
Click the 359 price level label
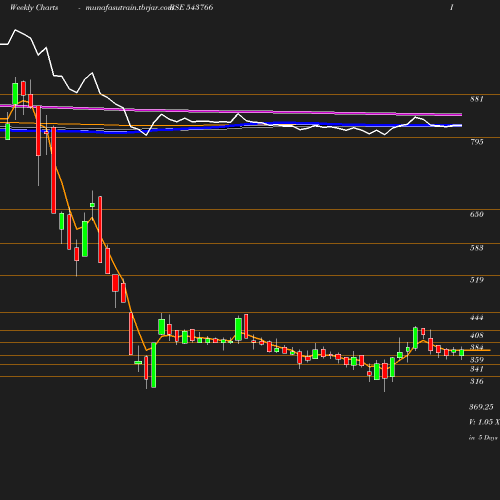point(477,360)
